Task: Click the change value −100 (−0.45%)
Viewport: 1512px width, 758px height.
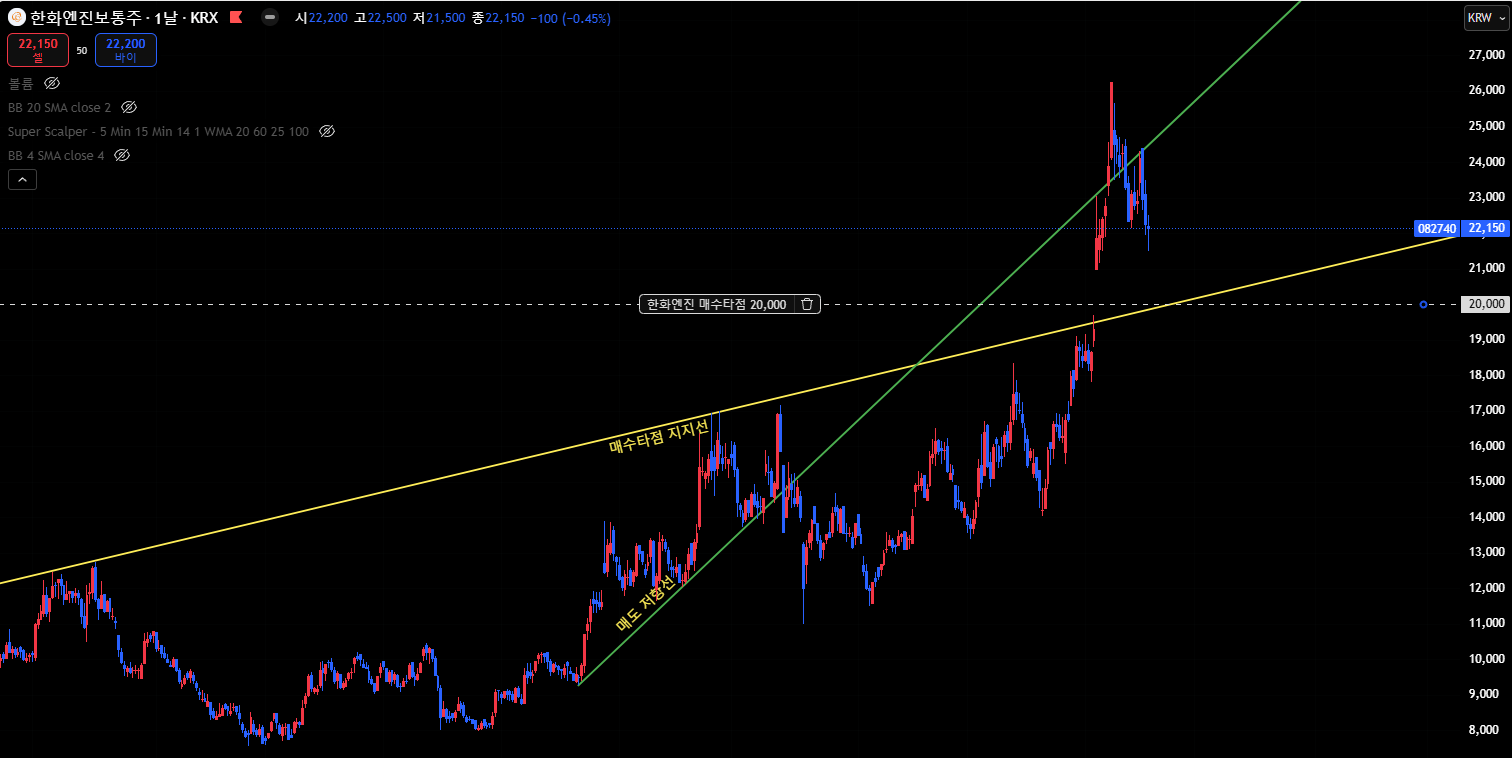Action: tap(570, 18)
